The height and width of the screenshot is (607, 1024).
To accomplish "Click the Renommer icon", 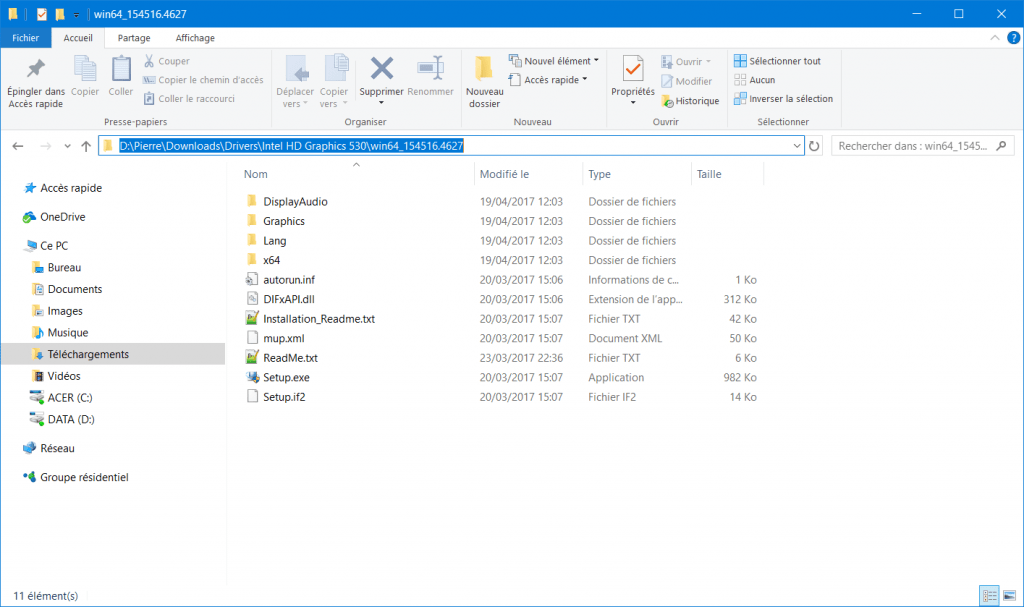I will (x=430, y=68).
